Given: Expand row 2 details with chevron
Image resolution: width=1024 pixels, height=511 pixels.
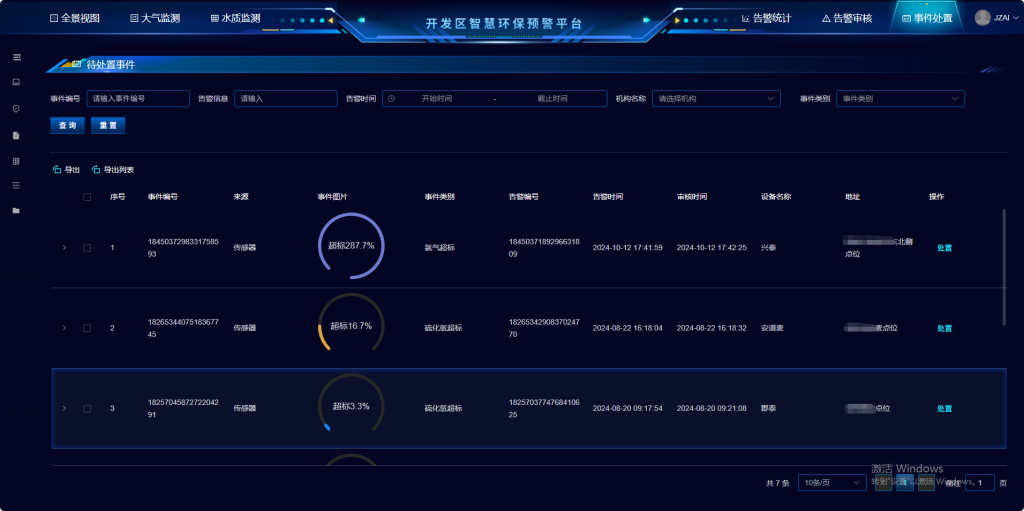Looking at the screenshot, I should tap(64, 328).
